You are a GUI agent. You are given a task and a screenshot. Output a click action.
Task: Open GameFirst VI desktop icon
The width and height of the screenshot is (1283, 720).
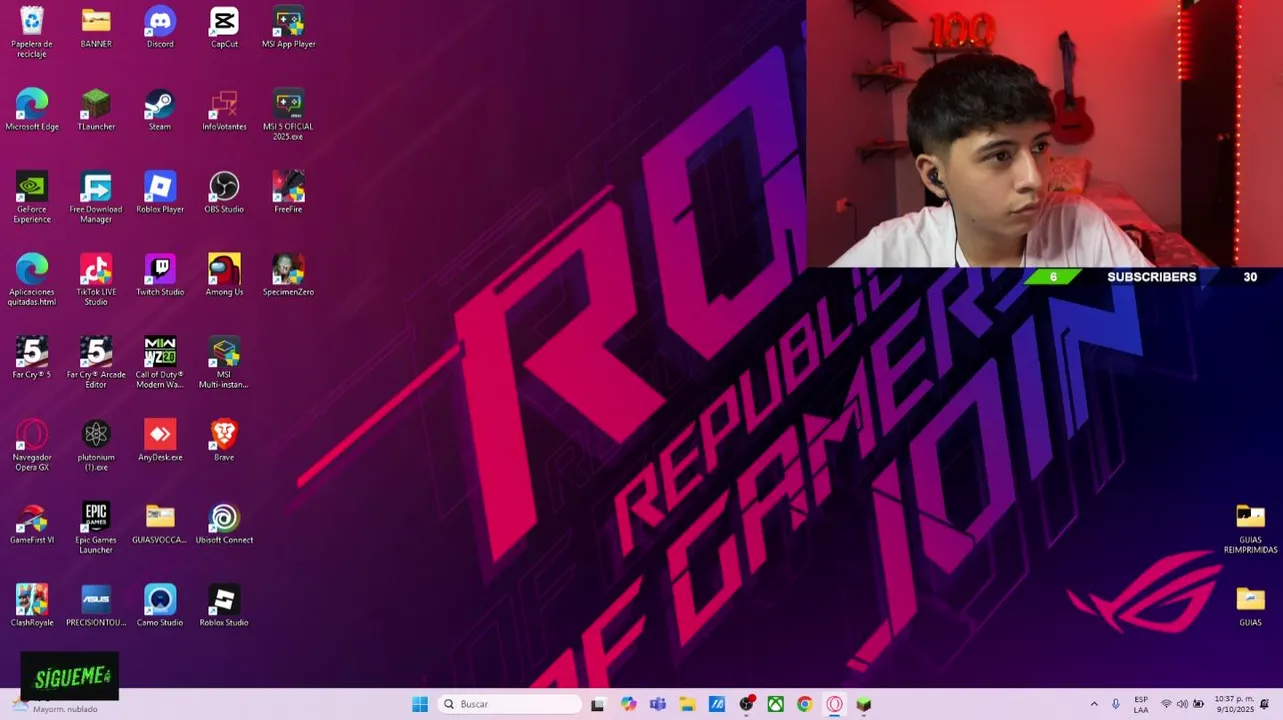32,523
